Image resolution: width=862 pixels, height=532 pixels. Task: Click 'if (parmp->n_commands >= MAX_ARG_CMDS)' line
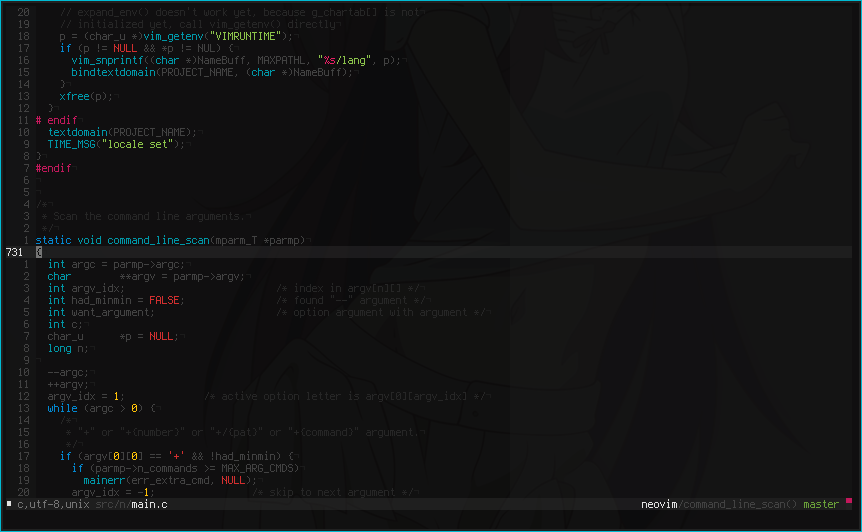(185, 468)
